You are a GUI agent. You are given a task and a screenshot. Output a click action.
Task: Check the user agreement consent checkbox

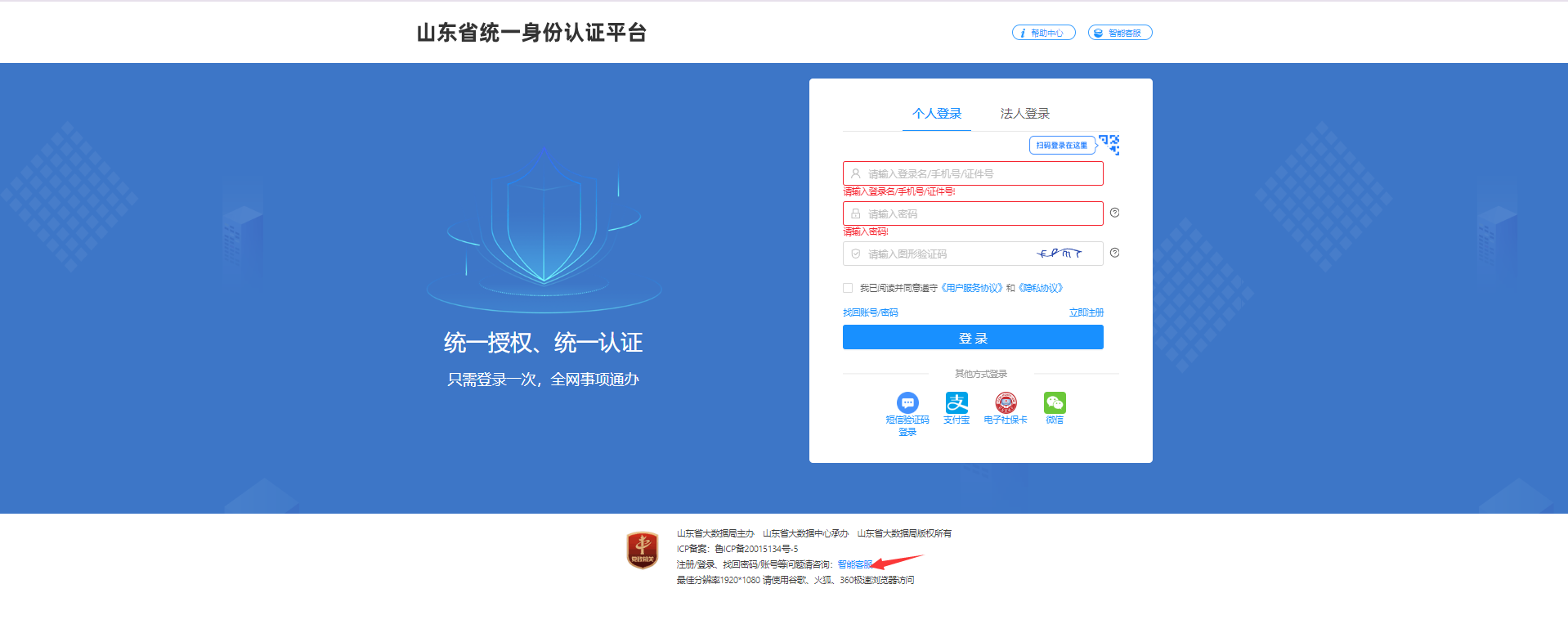pos(848,288)
